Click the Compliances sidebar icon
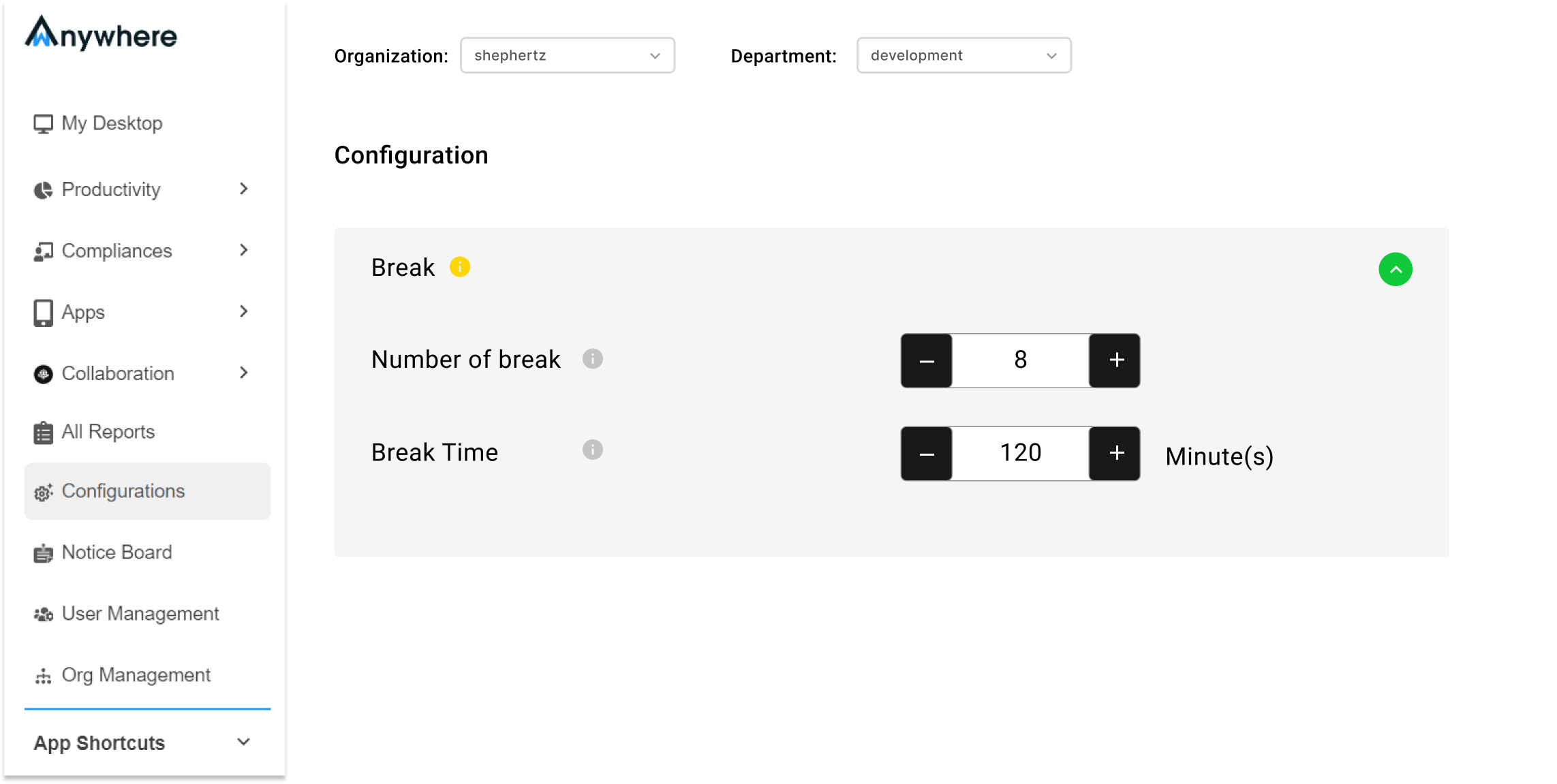 (x=42, y=249)
